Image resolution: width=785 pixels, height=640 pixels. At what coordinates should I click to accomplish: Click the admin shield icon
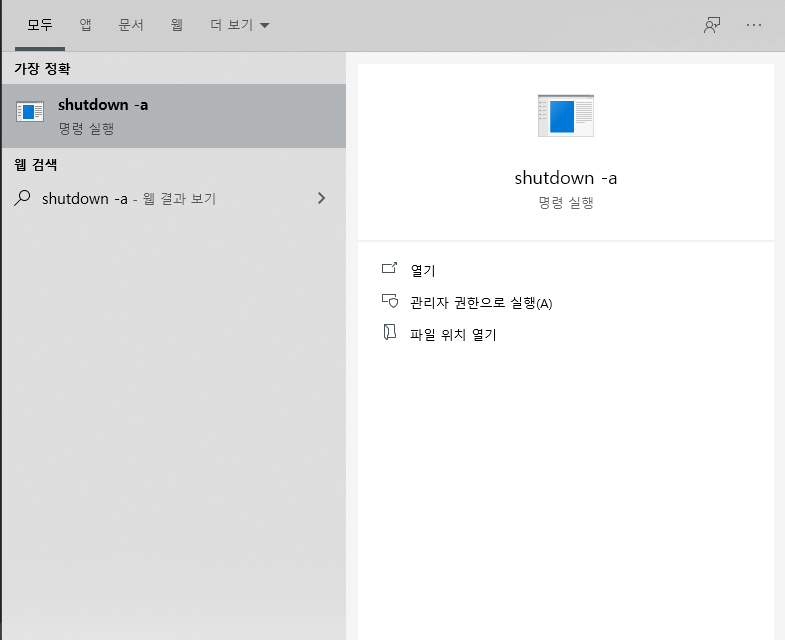click(x=390, y=300)
